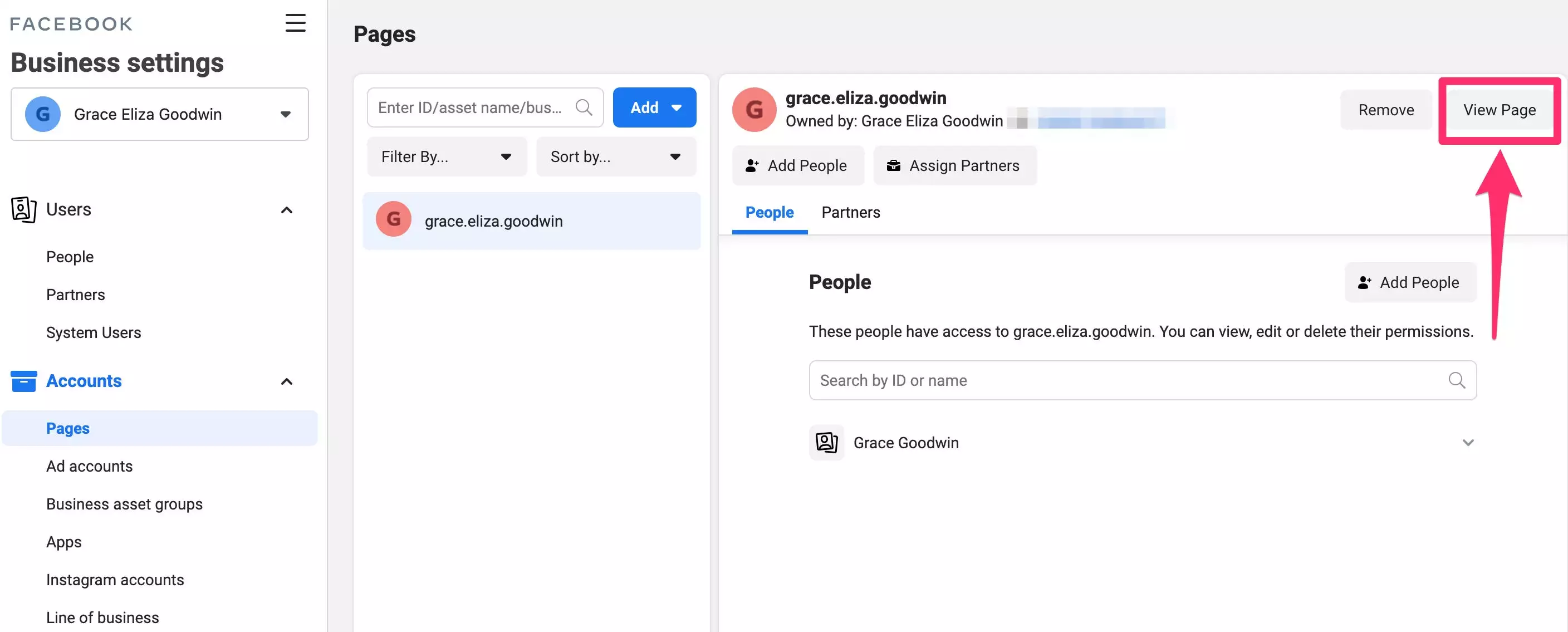Collapse the Users section chevron

click(x=286, y=210)
